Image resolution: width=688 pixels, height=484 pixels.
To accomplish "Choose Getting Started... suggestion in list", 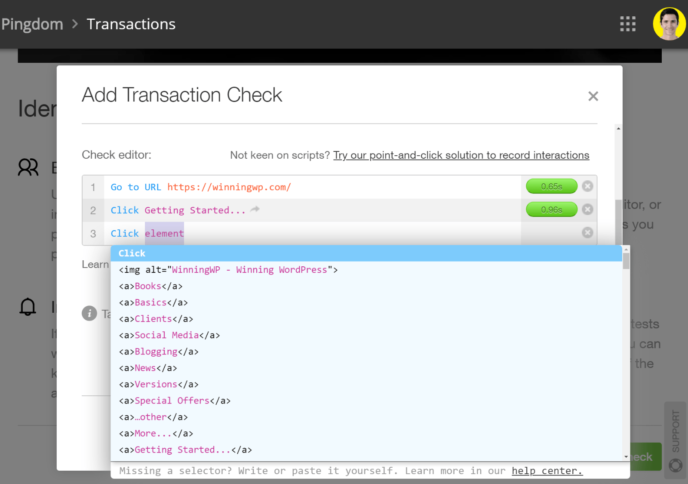I will tap(366, 450).
